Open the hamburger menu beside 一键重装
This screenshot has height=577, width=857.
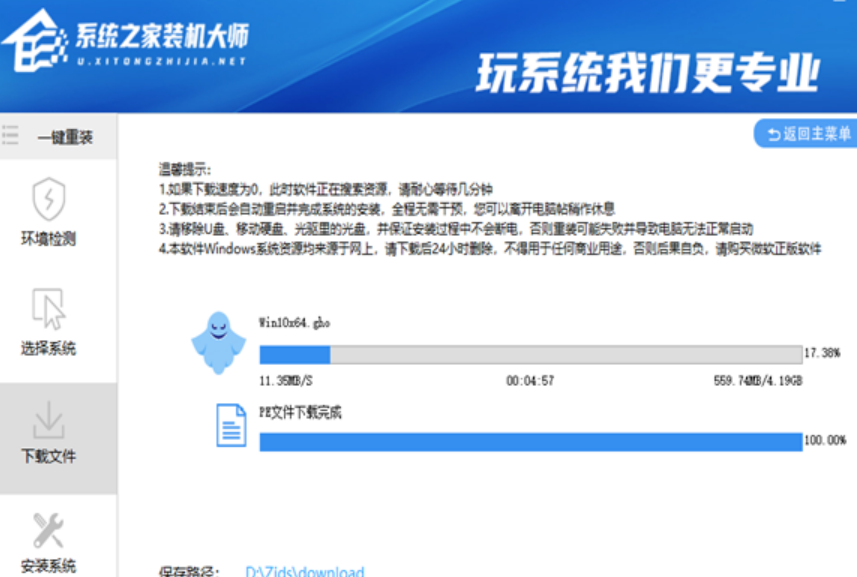click(10, 135)
